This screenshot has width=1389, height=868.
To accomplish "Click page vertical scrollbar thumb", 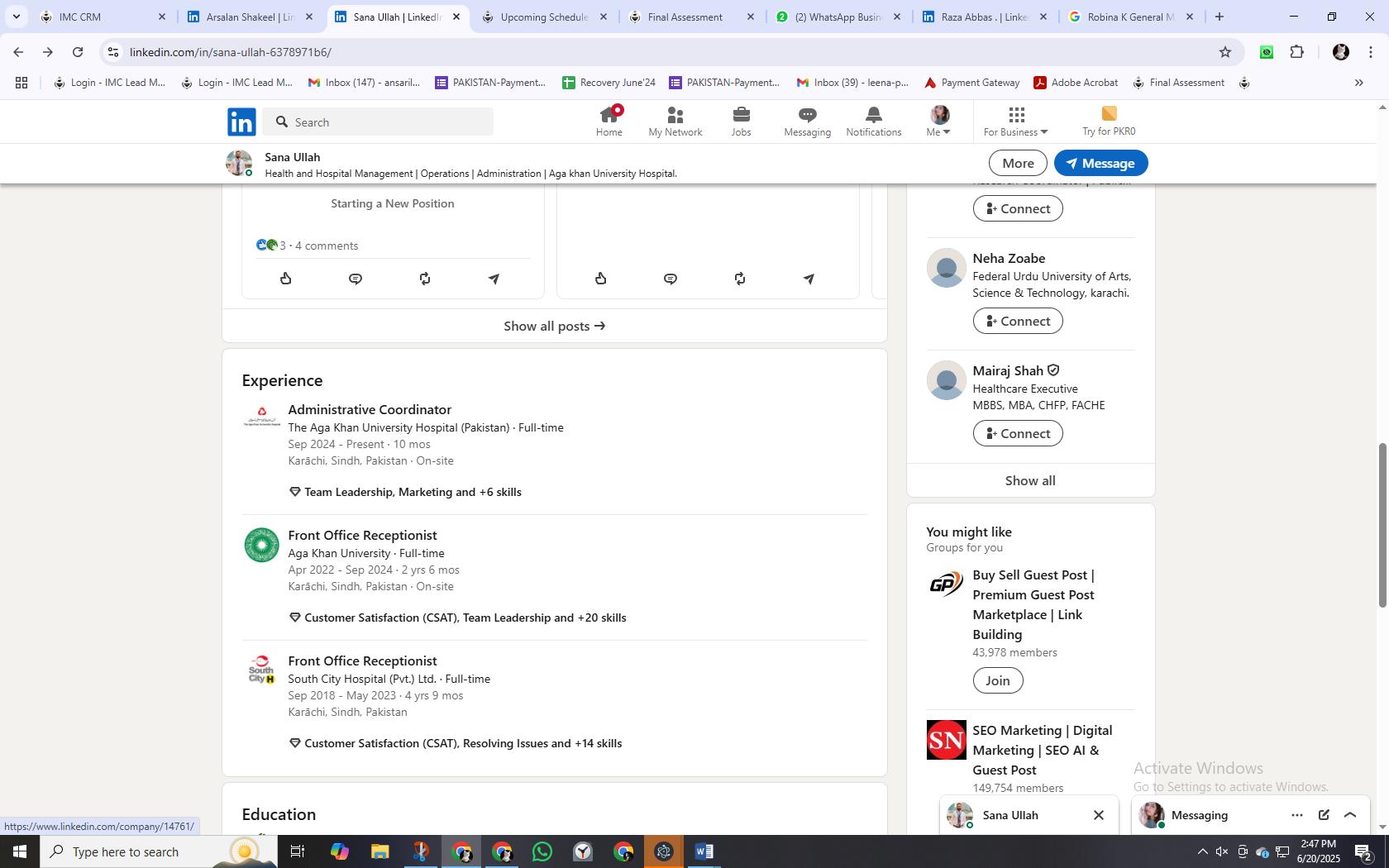I will [x=1382, y=525].
